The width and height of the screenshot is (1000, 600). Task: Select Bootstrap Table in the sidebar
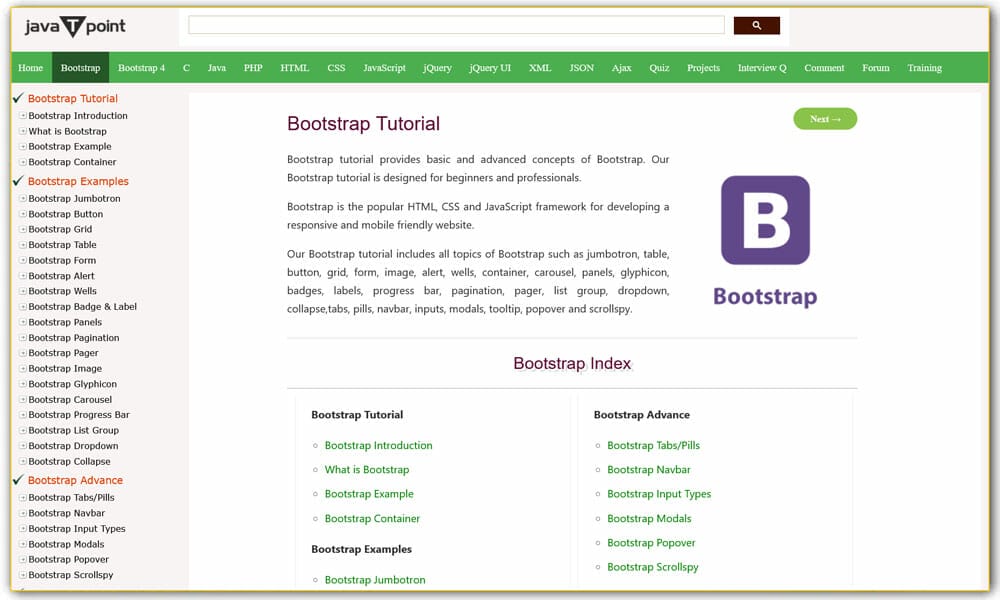pos(65,244)
